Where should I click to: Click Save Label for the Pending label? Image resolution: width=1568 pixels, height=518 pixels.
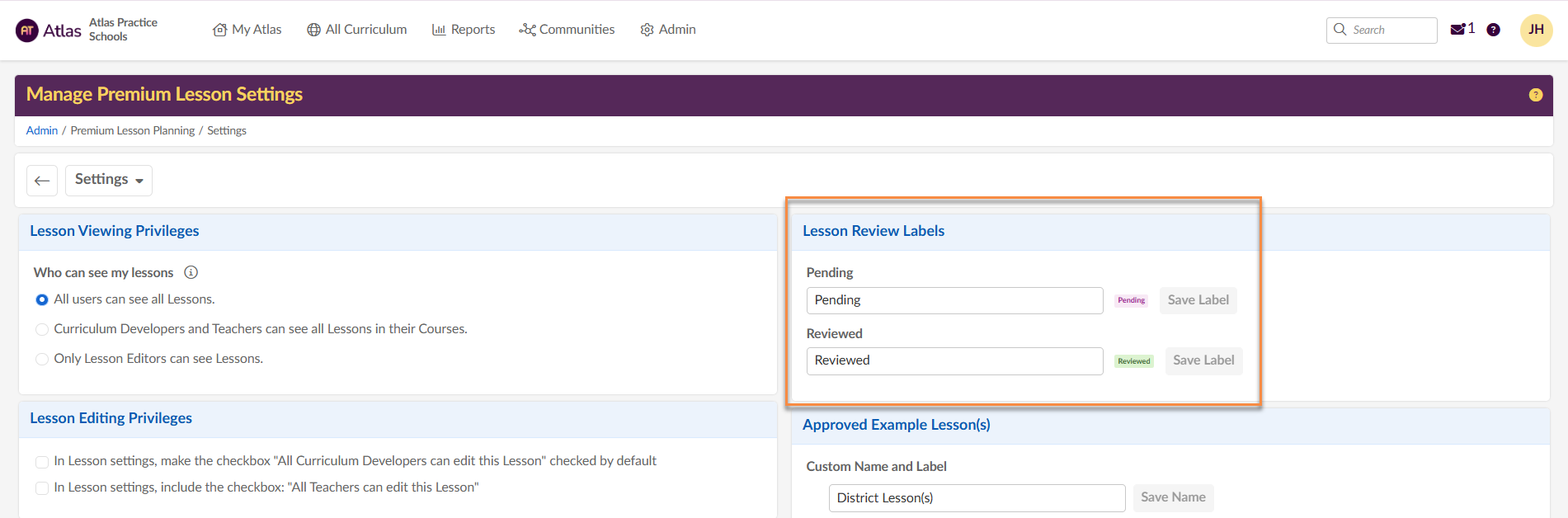tap(1198, 300)
